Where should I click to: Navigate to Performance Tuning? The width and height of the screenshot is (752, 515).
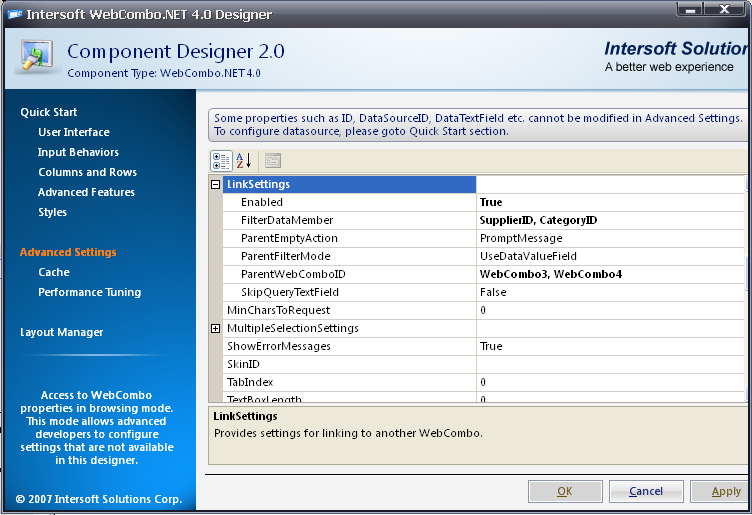tap(89, 292)
